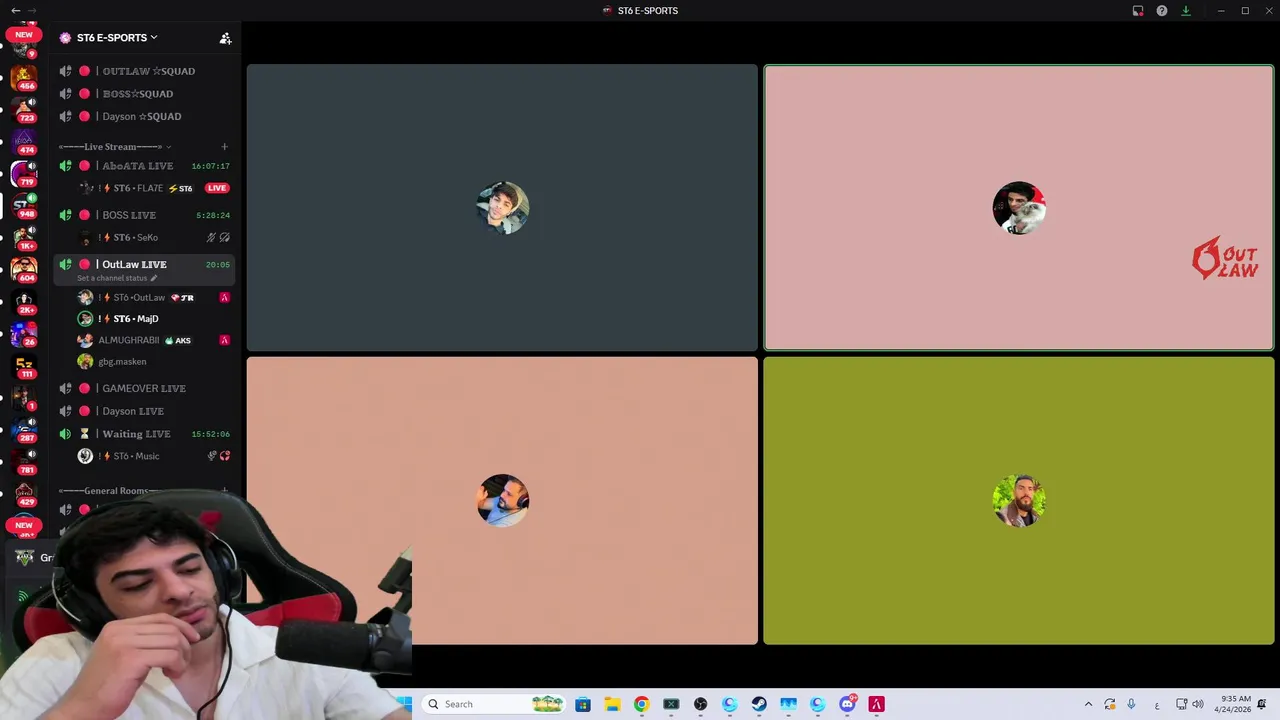Open server icon with 474 badge
The width and height of the screenshot is (1280, 720).
pos(24,141)
